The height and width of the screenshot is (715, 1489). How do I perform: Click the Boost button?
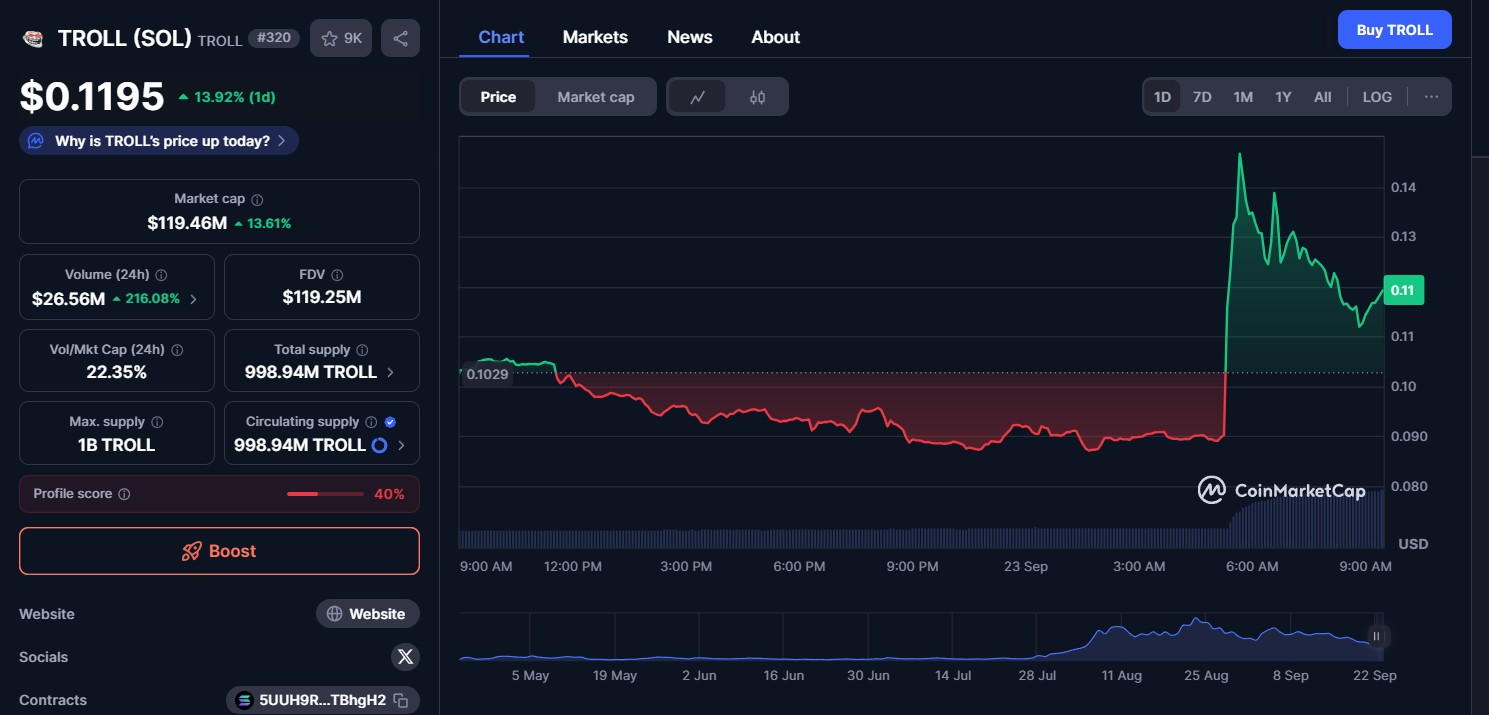pos(219,551)
